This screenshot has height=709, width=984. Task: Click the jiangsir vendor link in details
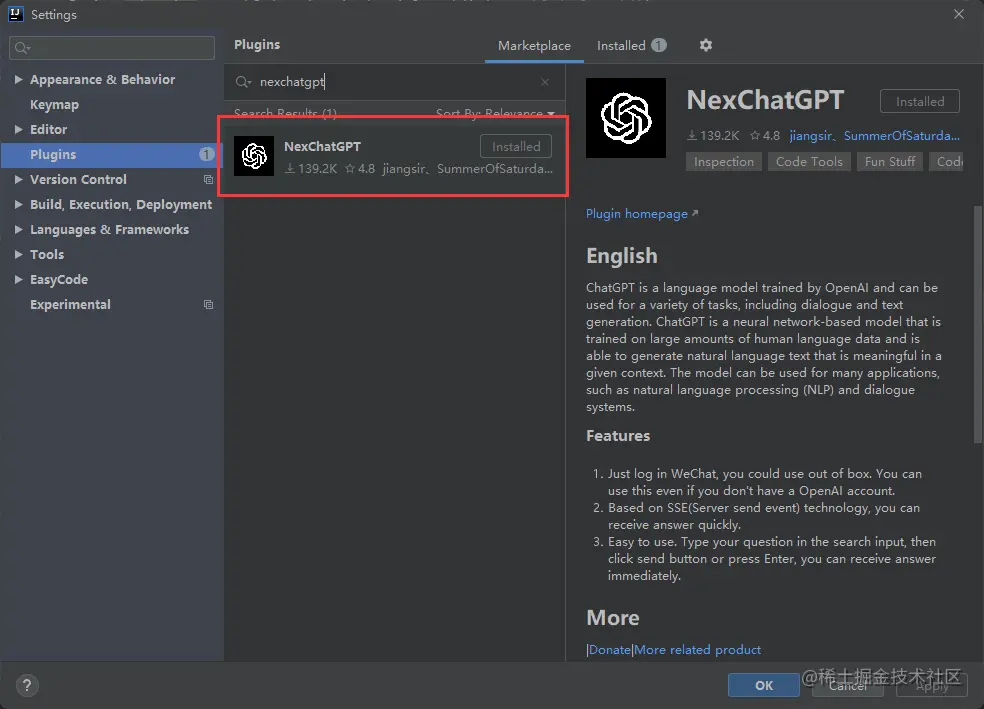[x=810, y=136]
